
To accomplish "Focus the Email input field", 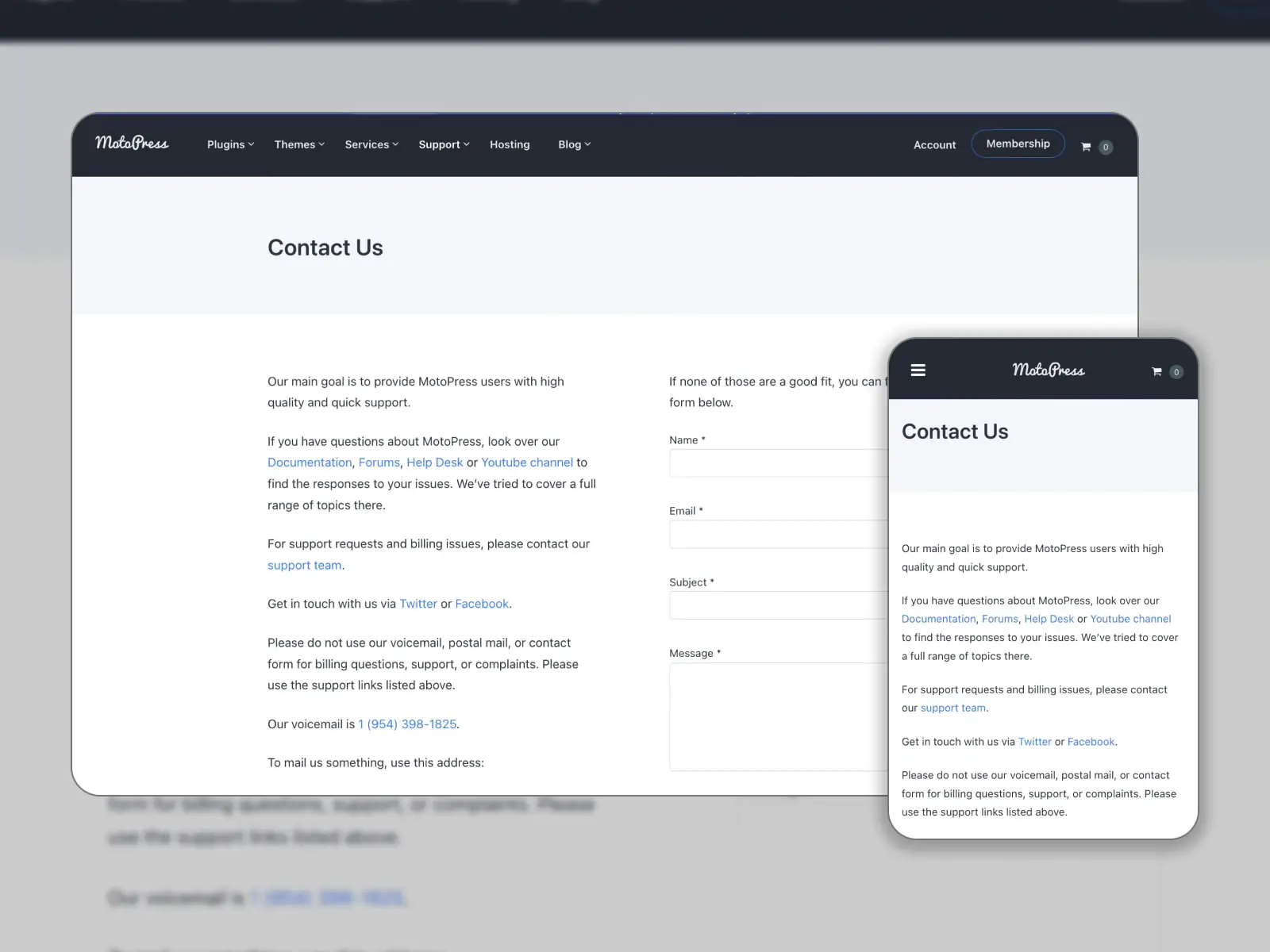I will tap(778, 534).
